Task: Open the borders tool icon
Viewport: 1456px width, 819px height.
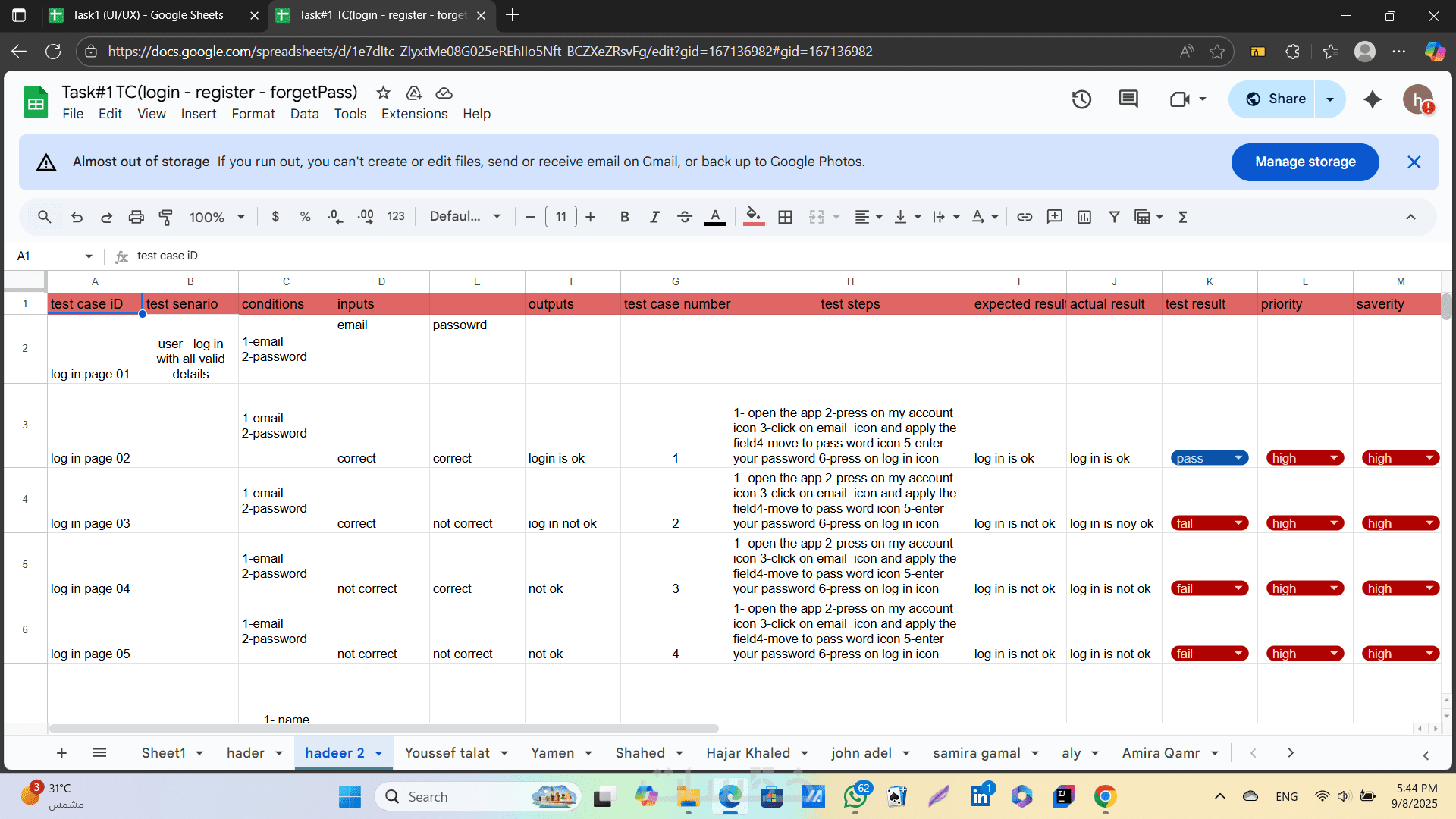Action: [785, 217]
